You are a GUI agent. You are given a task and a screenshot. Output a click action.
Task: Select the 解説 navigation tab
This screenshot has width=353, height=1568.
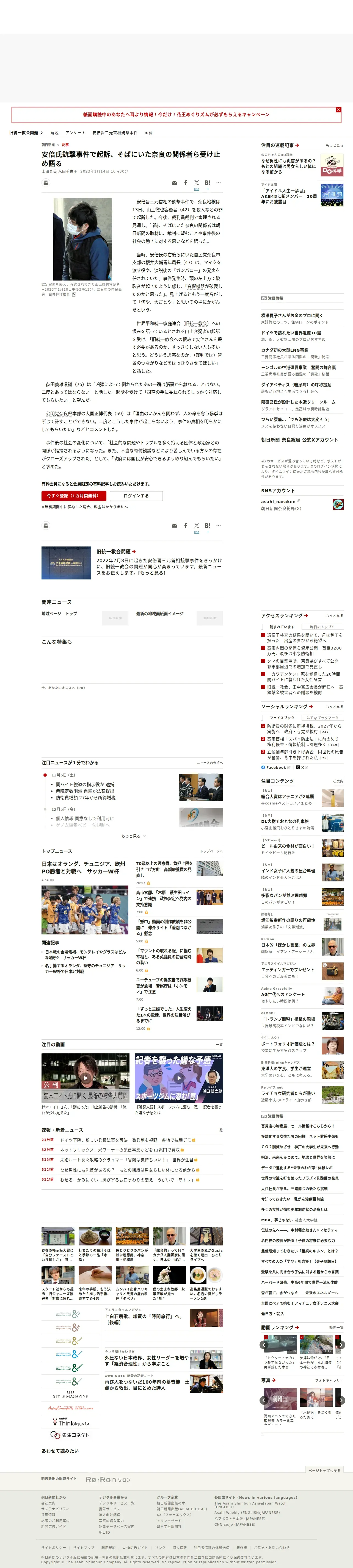point(55,133)
